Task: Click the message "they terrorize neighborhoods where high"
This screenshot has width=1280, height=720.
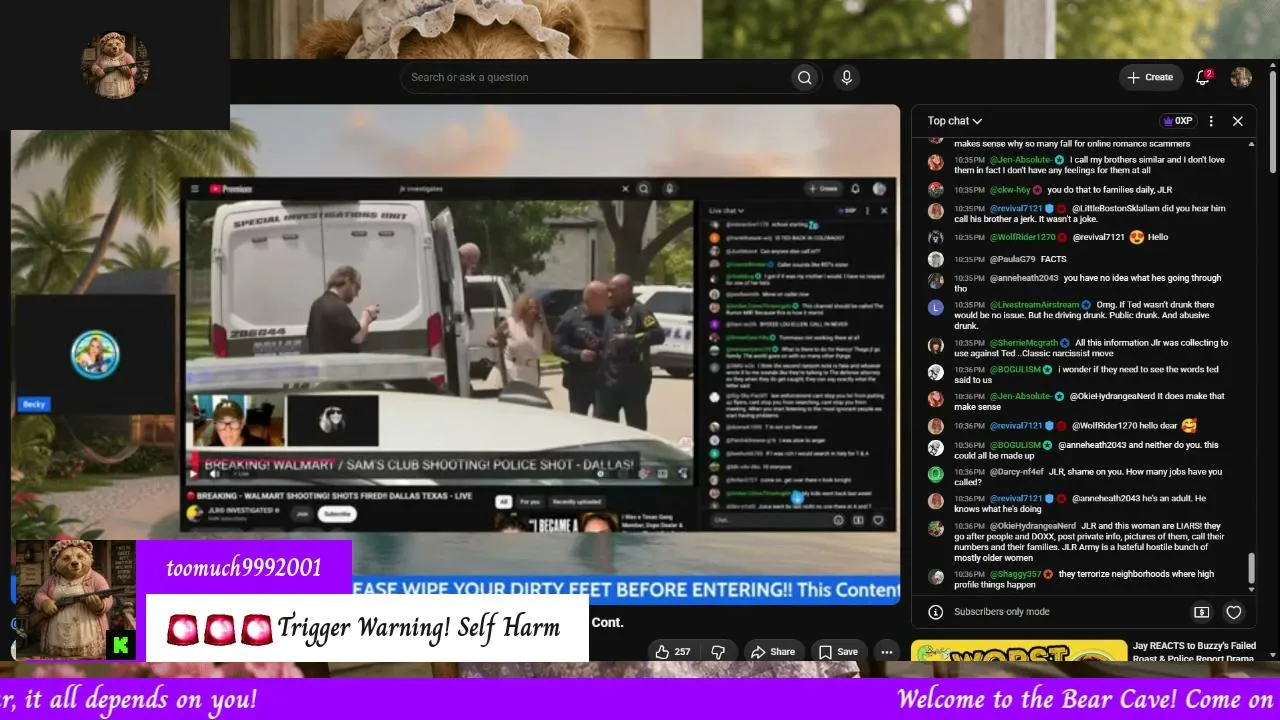Action: 1137,575
